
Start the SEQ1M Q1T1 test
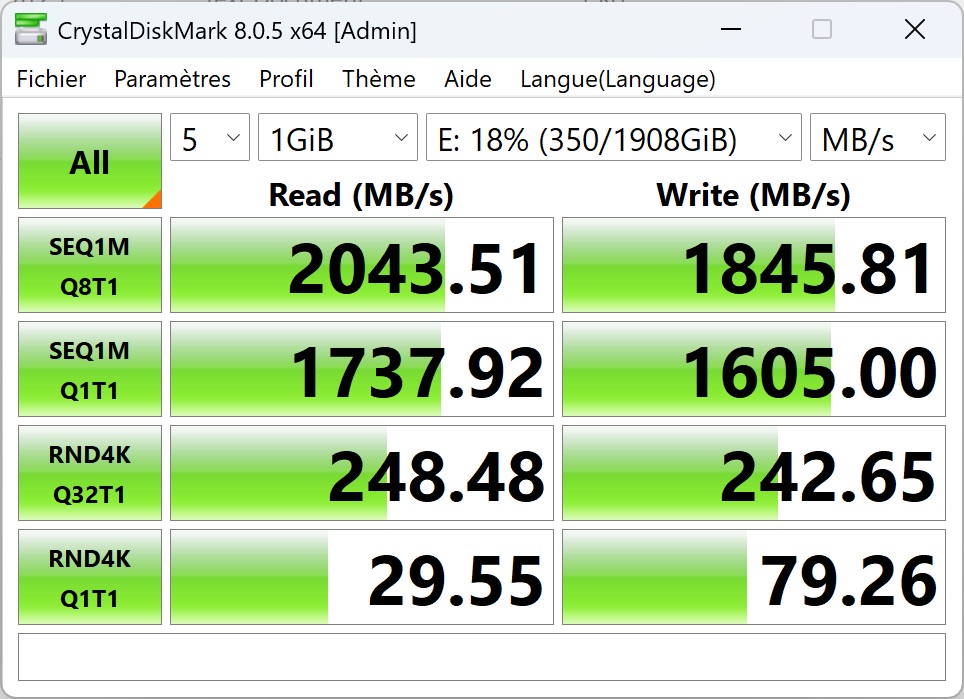(90, 370)
